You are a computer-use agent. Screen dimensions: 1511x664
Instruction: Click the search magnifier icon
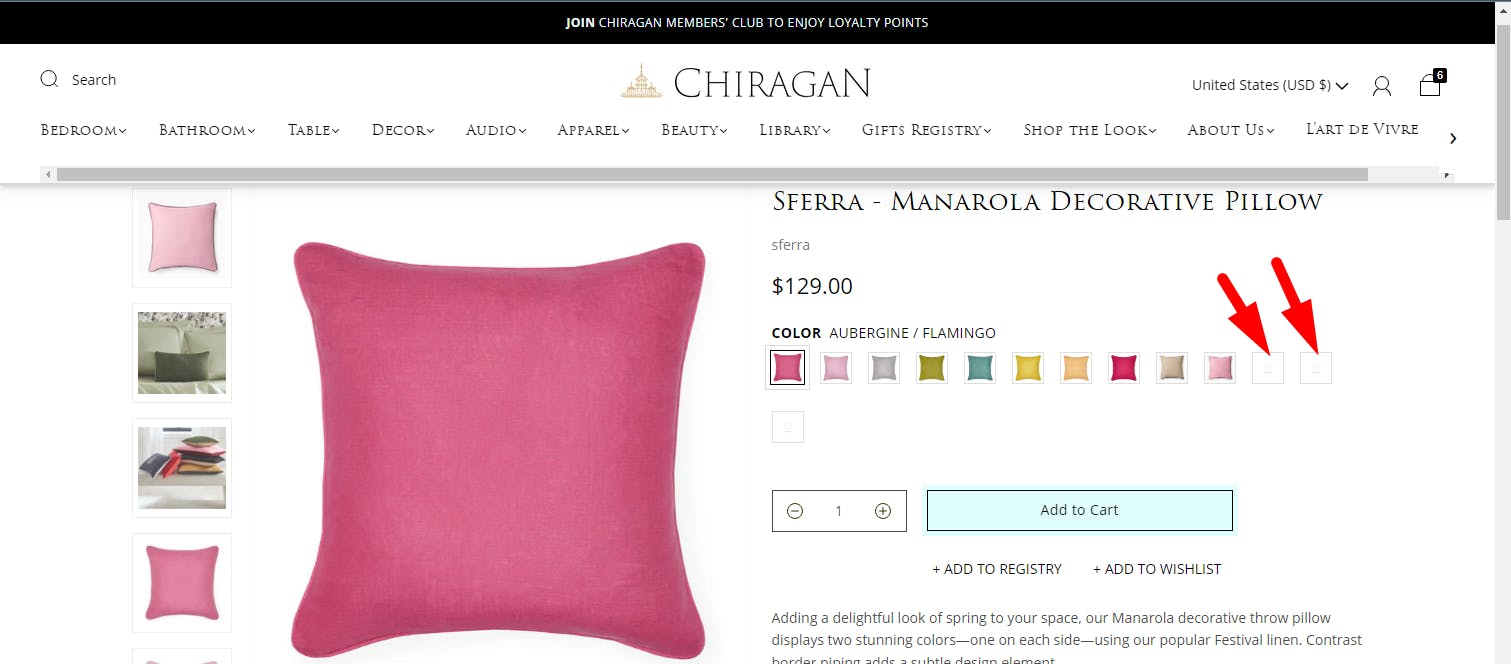pos(49,79)
